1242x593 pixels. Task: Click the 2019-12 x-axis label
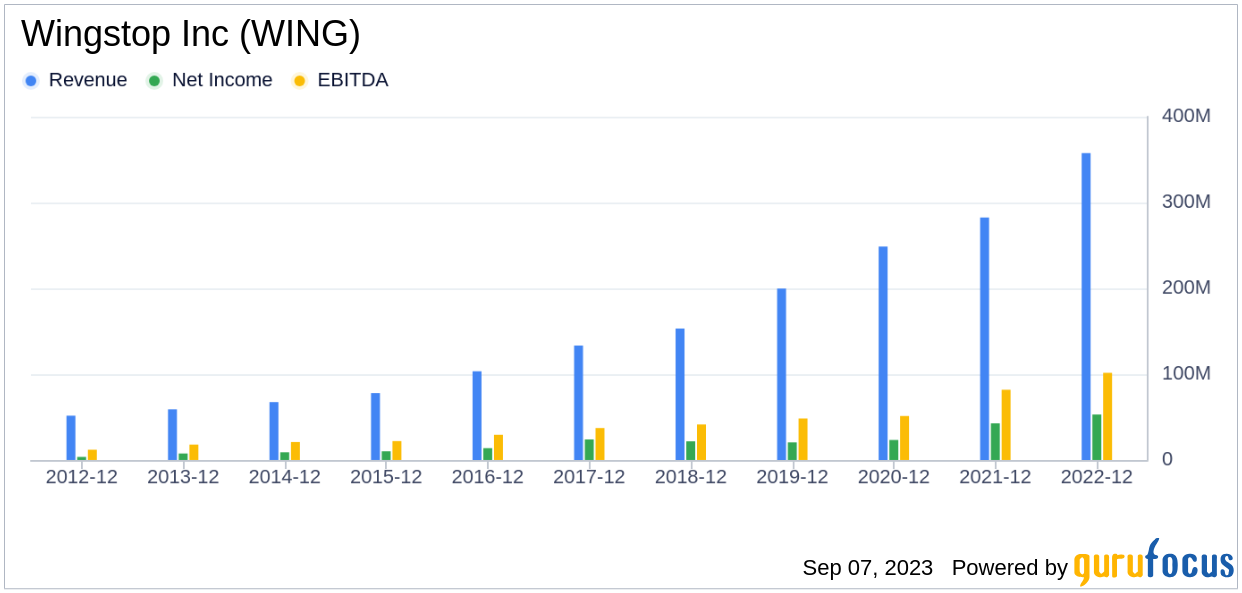(792, 478)
